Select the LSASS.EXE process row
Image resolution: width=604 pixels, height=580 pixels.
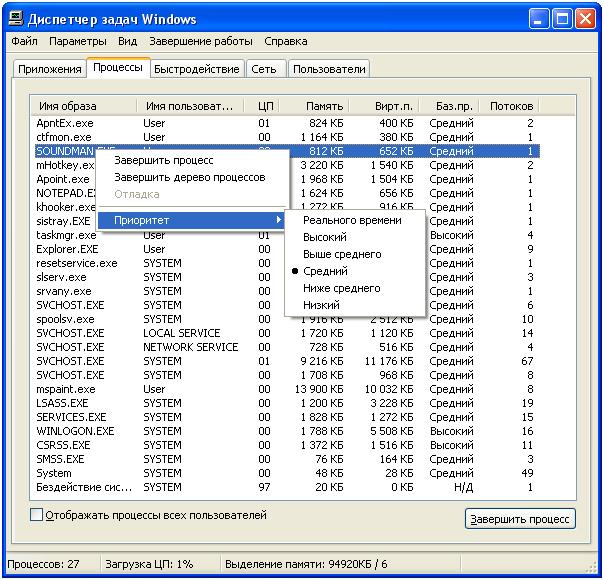[x=287, y=403]
